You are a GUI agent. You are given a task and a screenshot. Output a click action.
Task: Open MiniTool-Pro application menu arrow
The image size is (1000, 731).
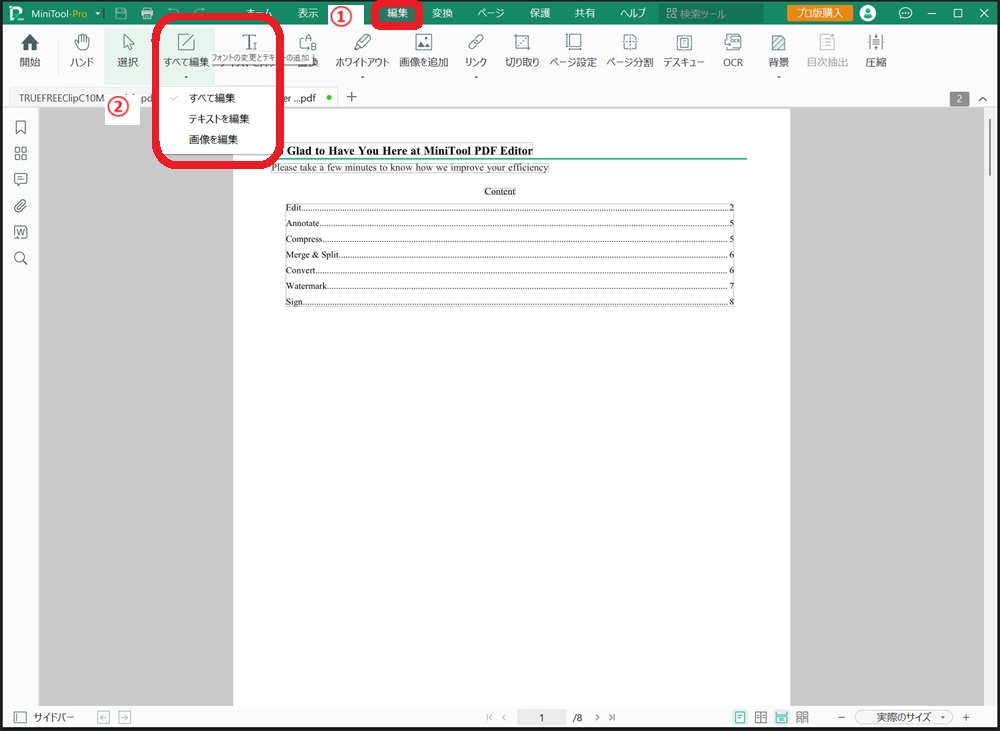(98, 13)
